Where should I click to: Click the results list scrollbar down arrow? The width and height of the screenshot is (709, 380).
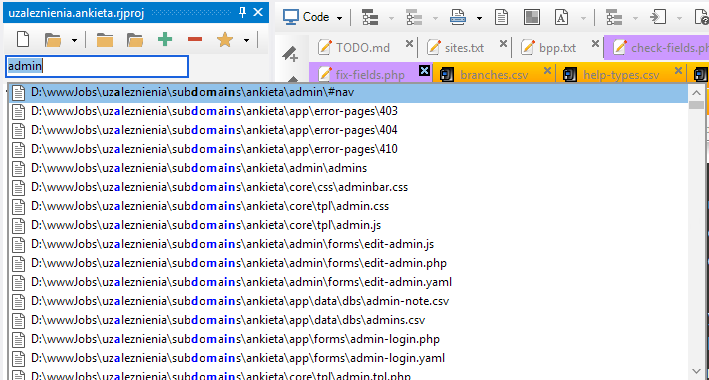click(696, 372)
